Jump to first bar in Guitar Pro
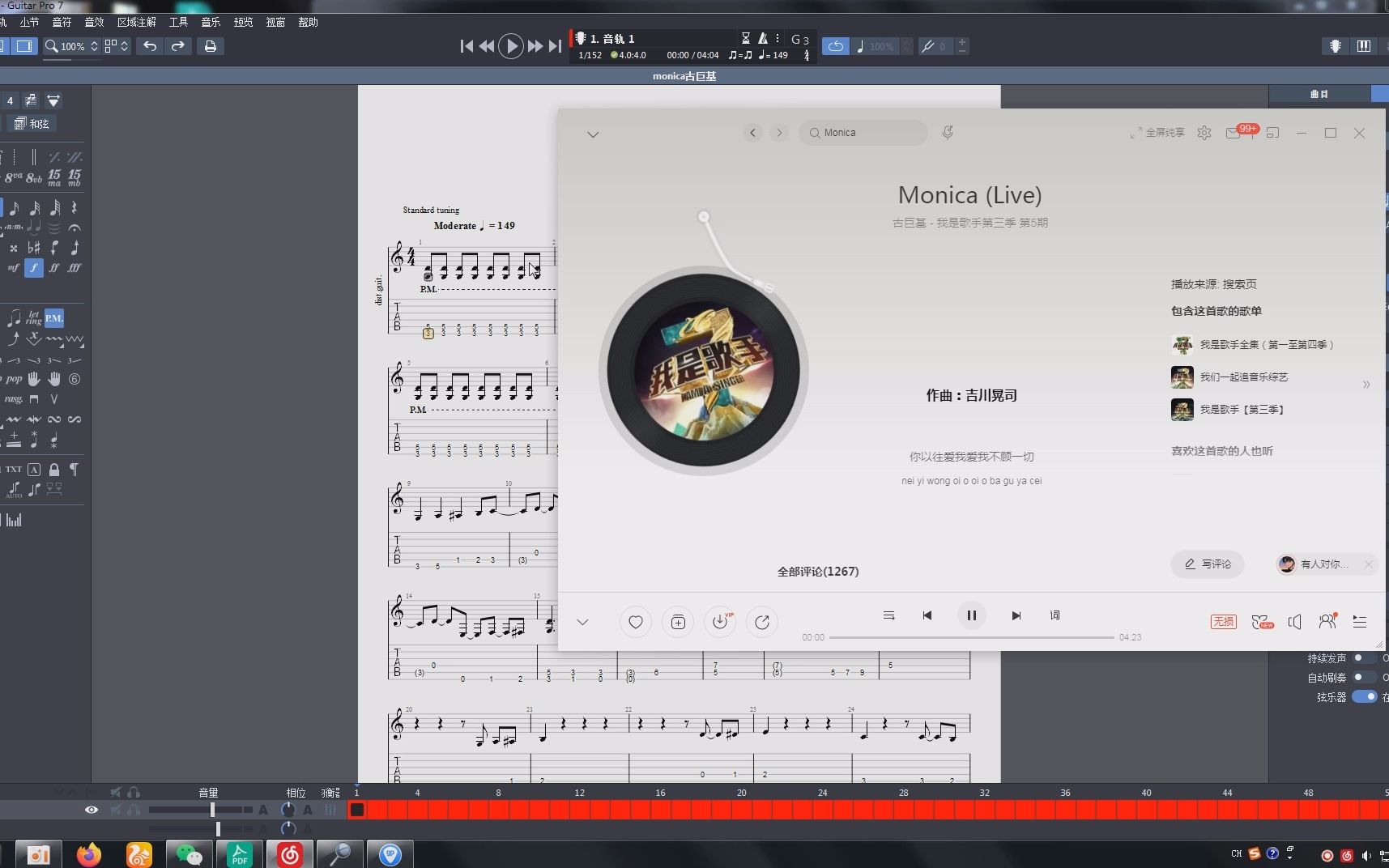This screenshot has height=868, width=1389. click(467, 46)
